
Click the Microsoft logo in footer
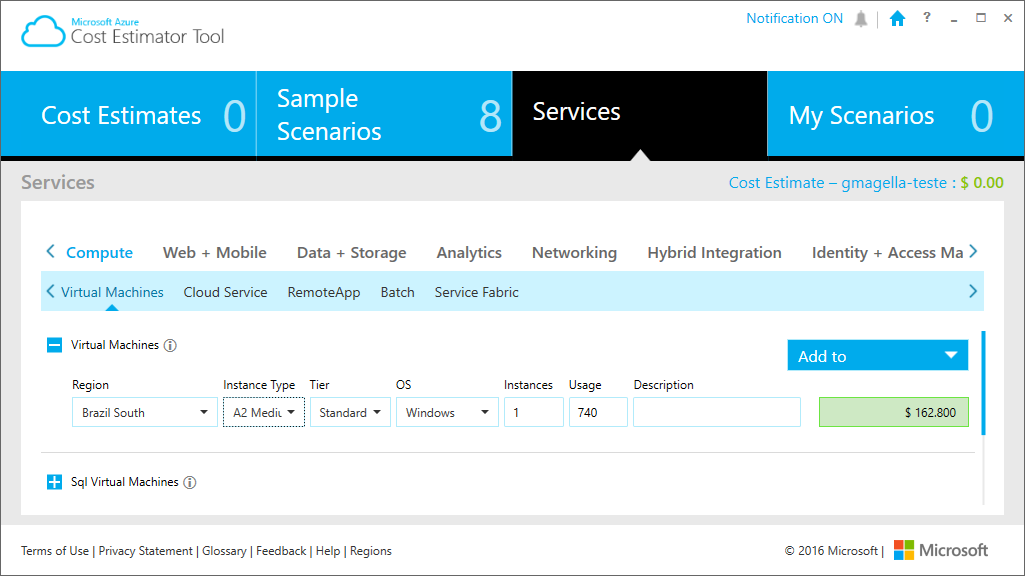click(941, 550)
